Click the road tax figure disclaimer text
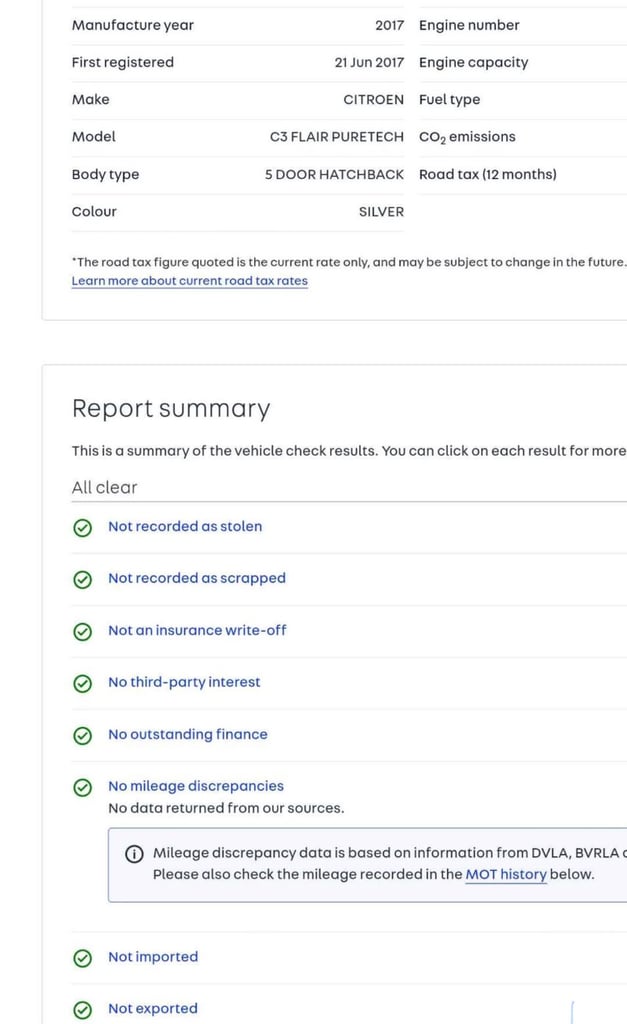 pos(349,263)
